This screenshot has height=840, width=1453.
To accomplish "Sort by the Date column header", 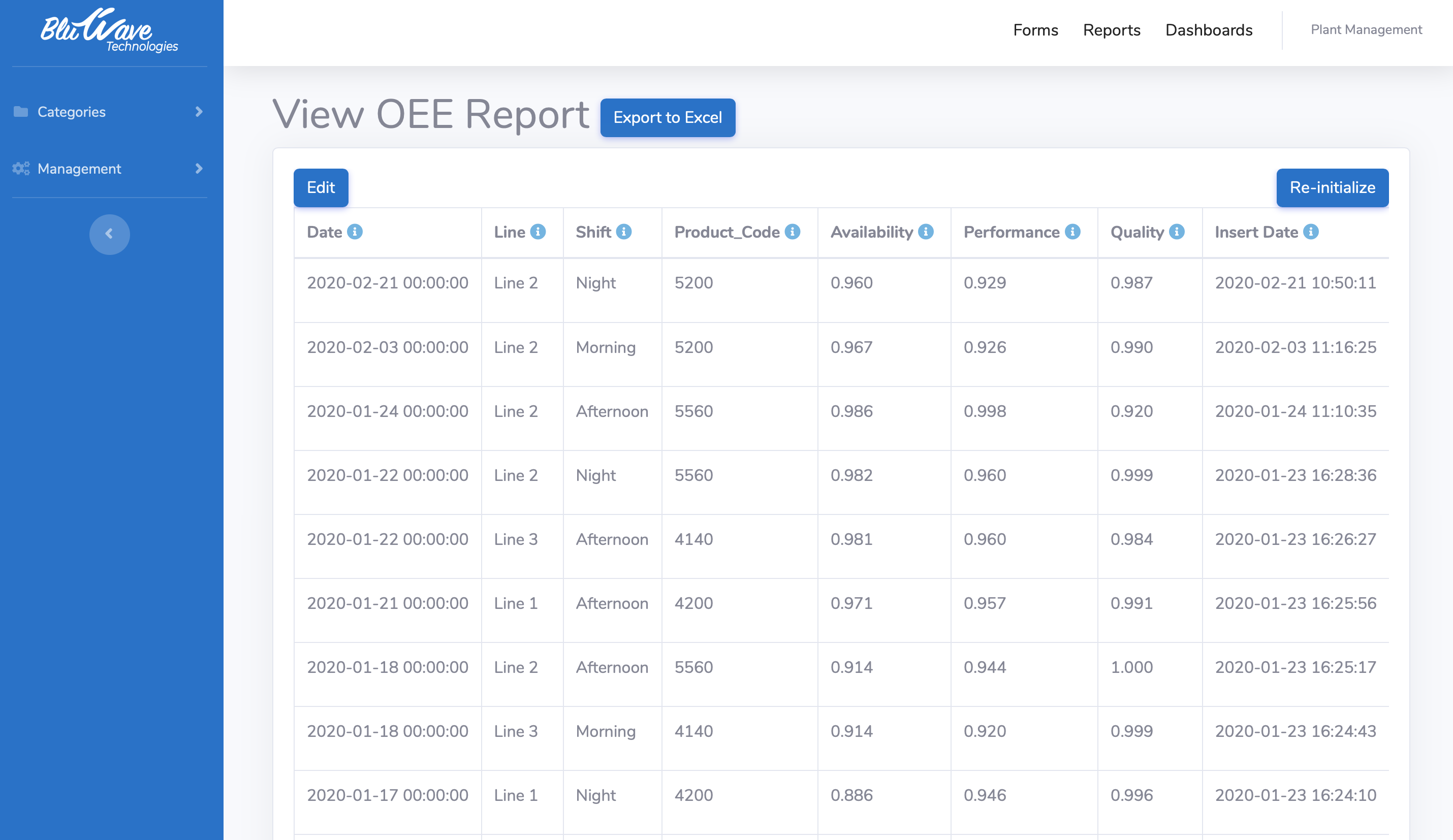I will 324,232.
